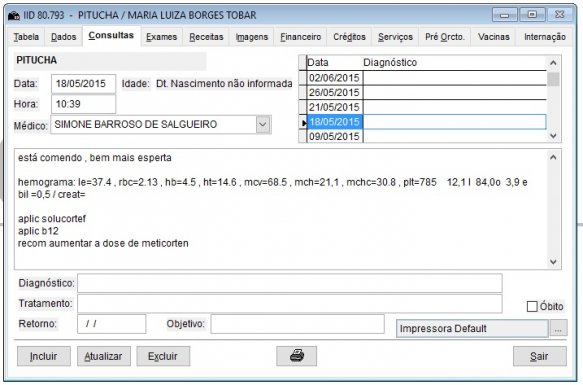583x385 pixels.
Task: Click the Excluir button
Action: pos(163,356)
